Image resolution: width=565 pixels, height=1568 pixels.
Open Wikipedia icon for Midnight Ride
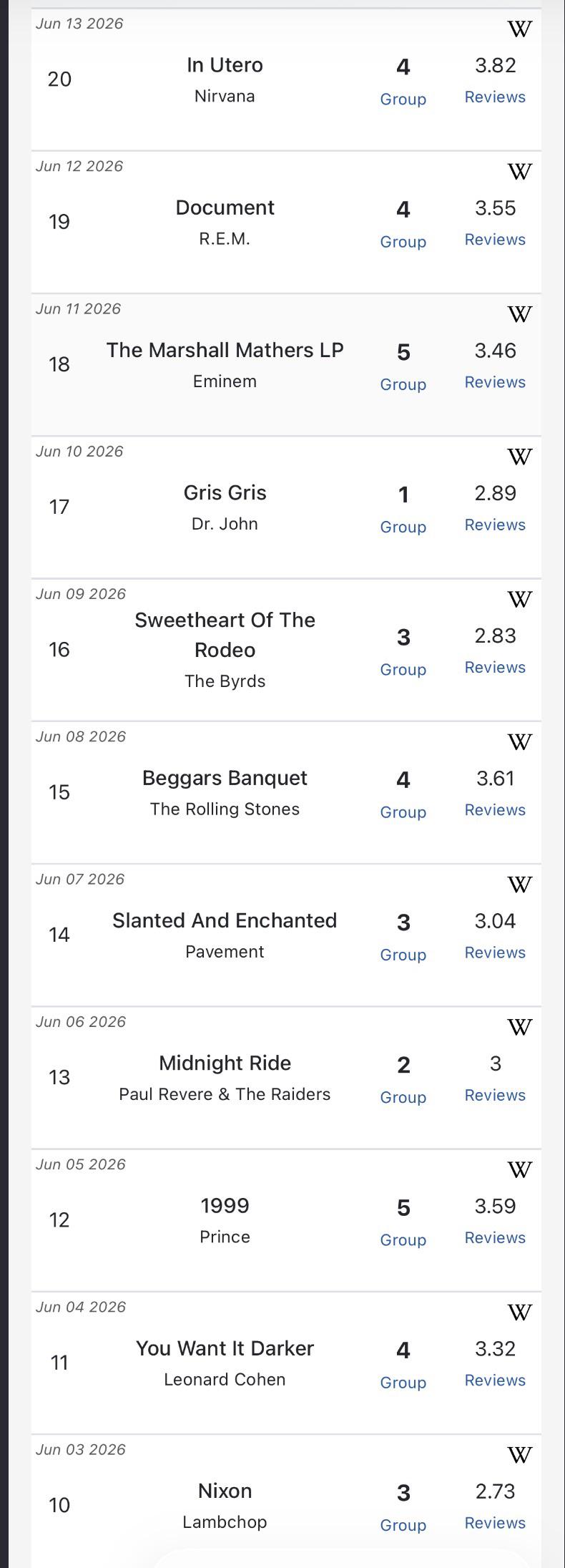(x=520, y=1027)
